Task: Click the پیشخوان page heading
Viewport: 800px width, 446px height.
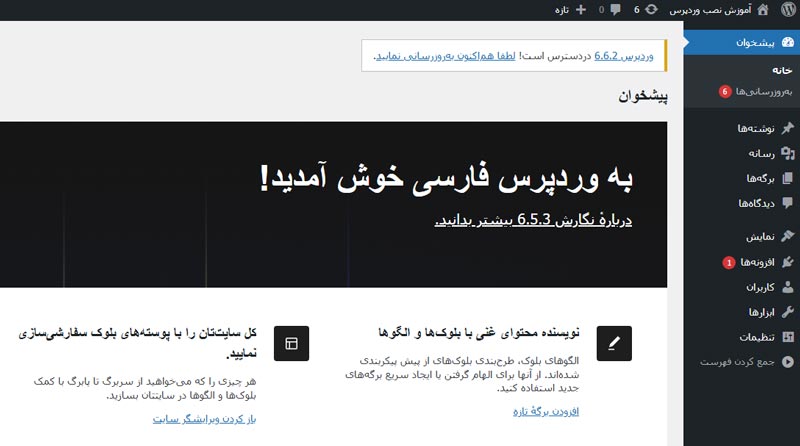Action: click(643, 95)
